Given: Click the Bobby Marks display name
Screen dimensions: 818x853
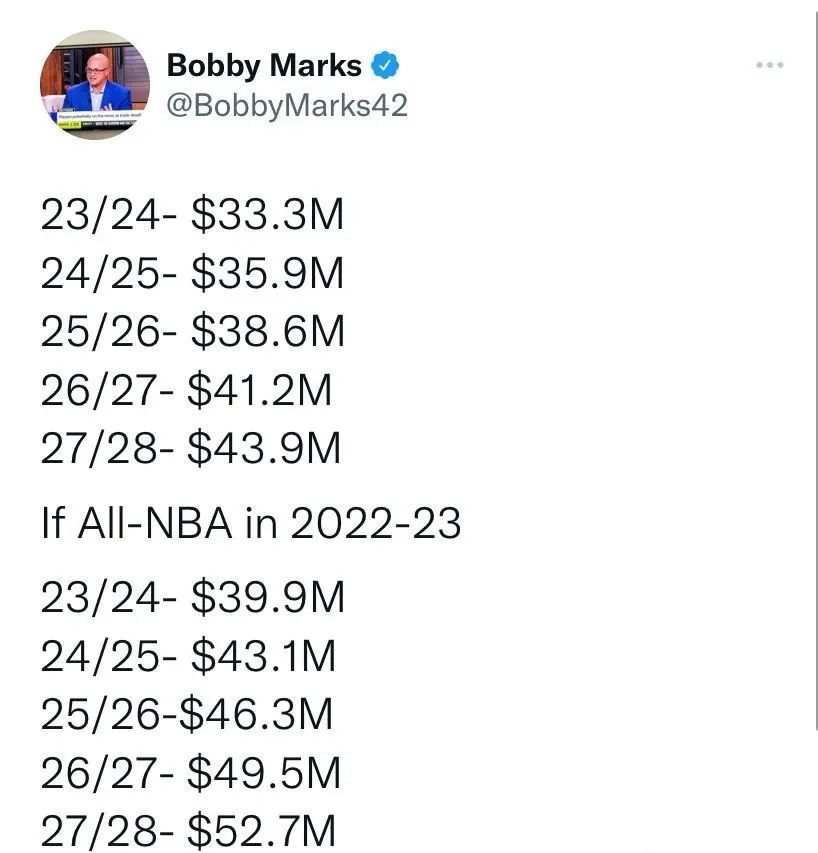Looking at the screenshot, I should coord(264,66).
